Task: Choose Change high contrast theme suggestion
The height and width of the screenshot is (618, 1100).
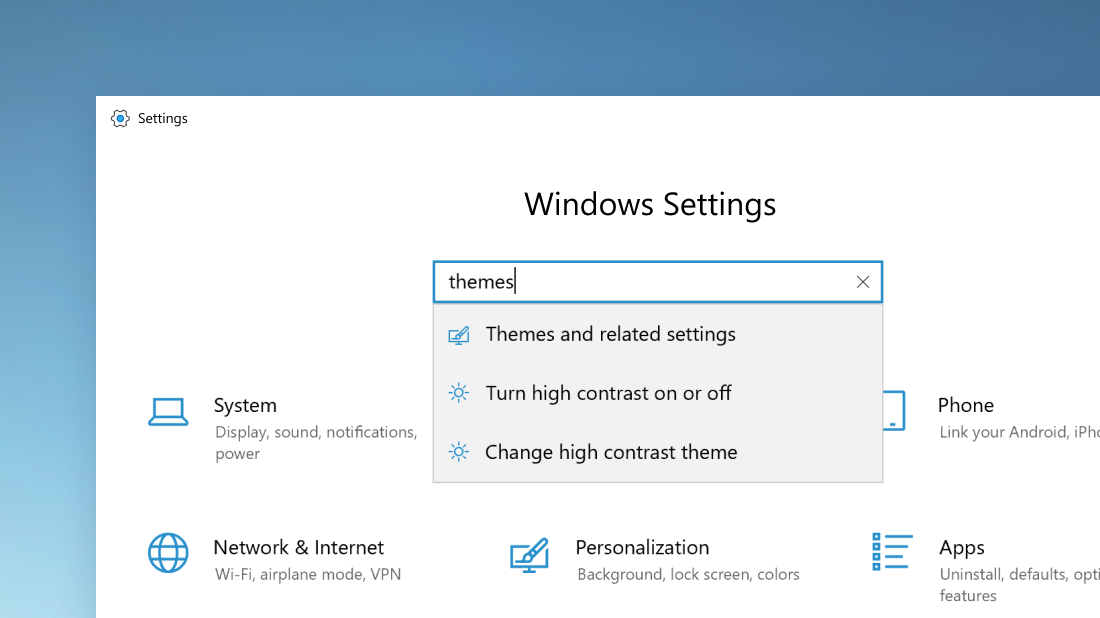Action: tap(657, 452)
